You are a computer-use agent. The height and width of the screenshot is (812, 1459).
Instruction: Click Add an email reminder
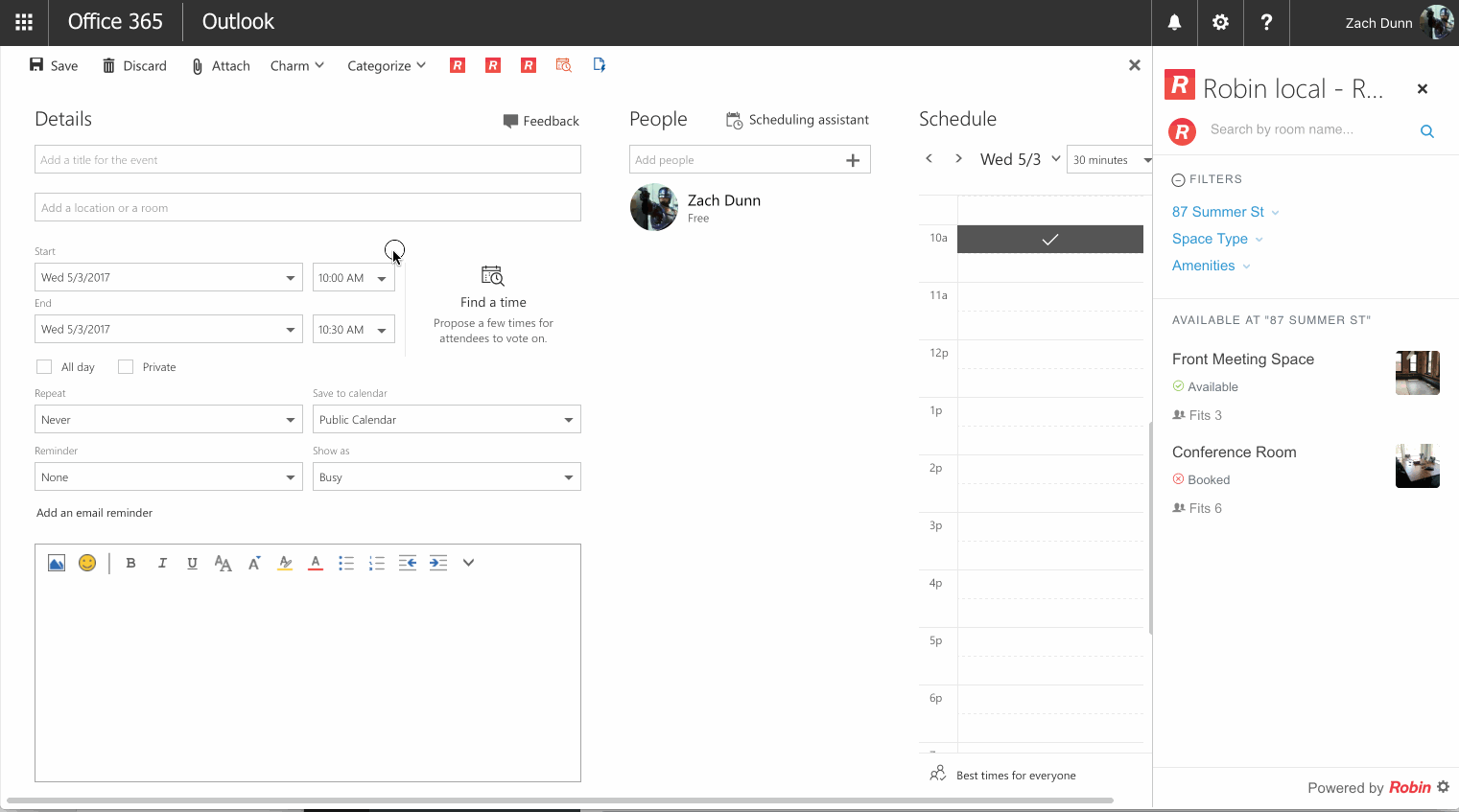[x=94, y=513]
